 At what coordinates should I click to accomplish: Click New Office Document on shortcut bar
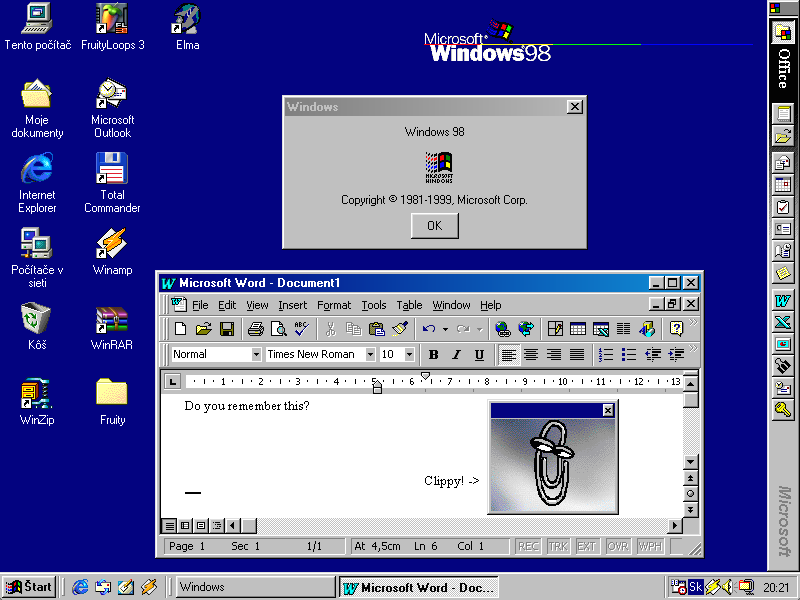point(783,113)
